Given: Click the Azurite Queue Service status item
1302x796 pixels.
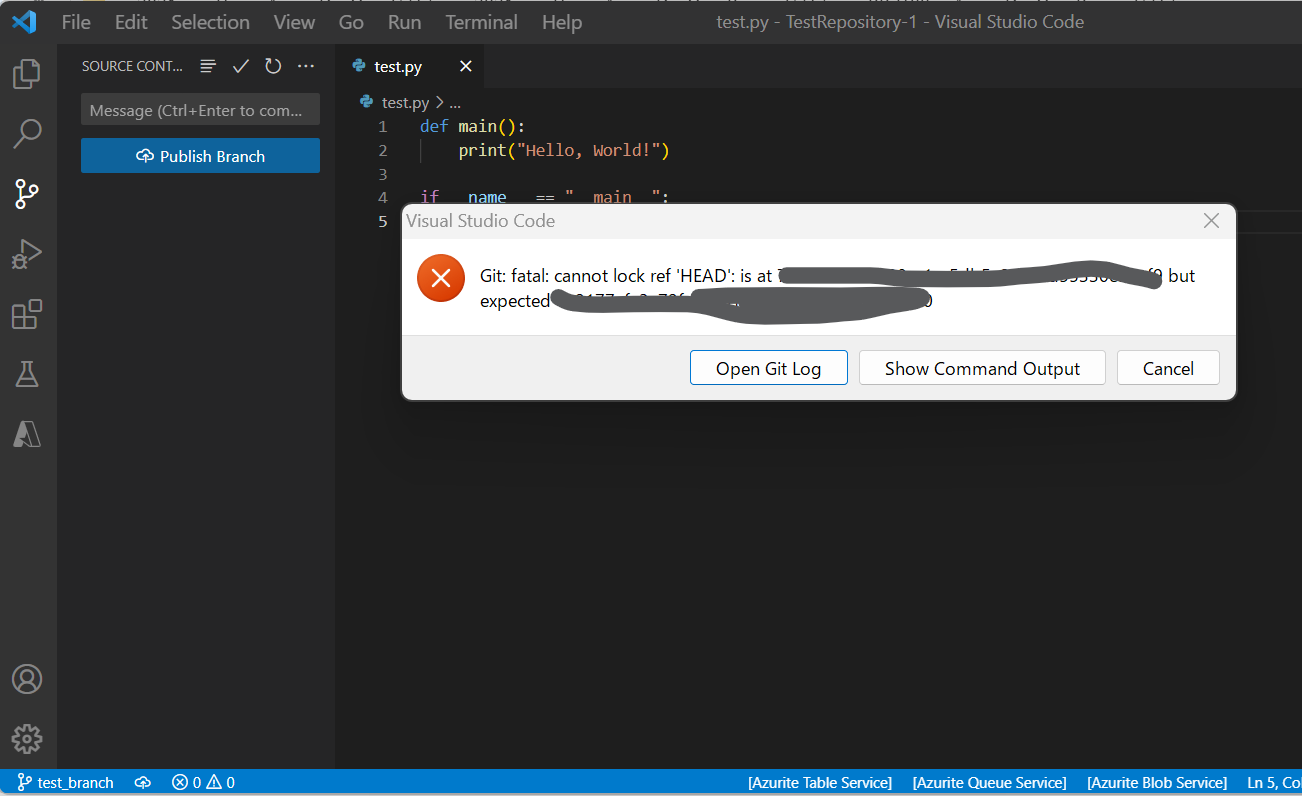Looking at the screenshot, I should coord(990,782).
